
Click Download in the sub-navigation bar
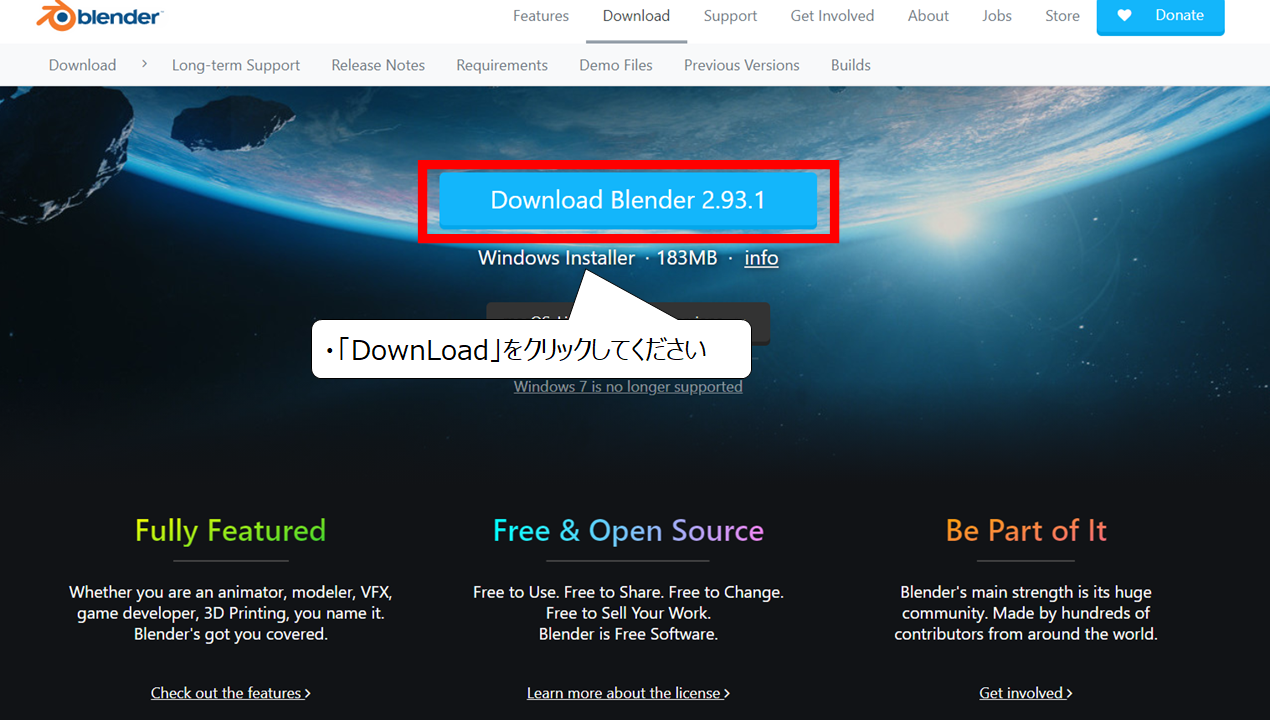[x=82, y=65]
